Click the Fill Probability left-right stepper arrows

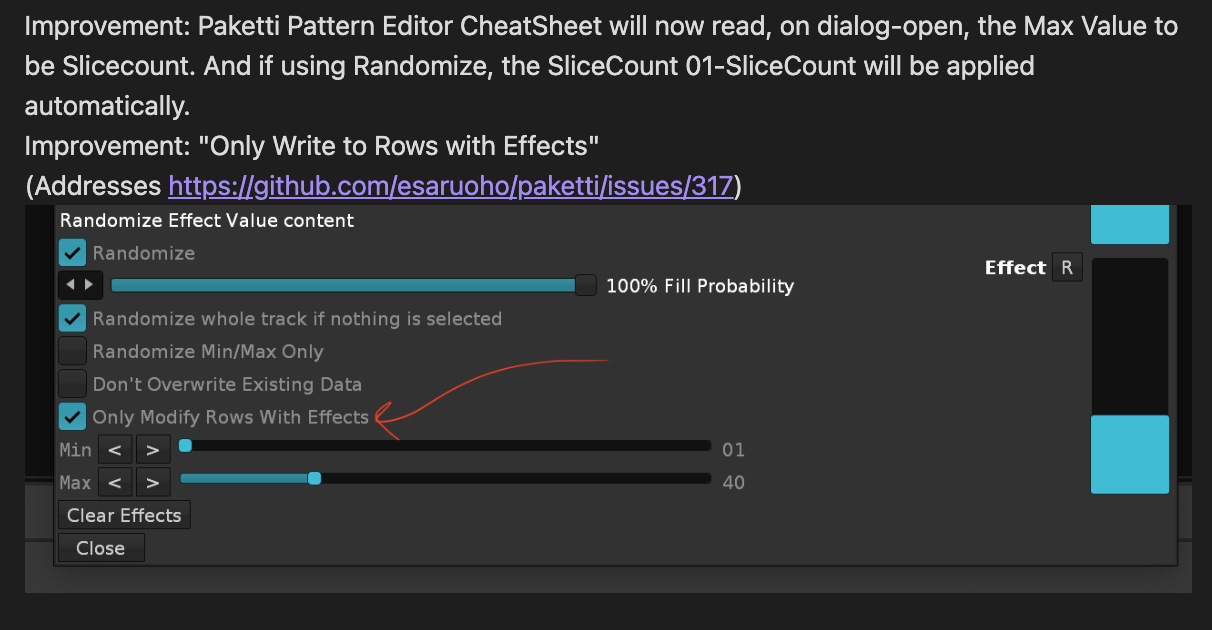(x=79, y=286)
